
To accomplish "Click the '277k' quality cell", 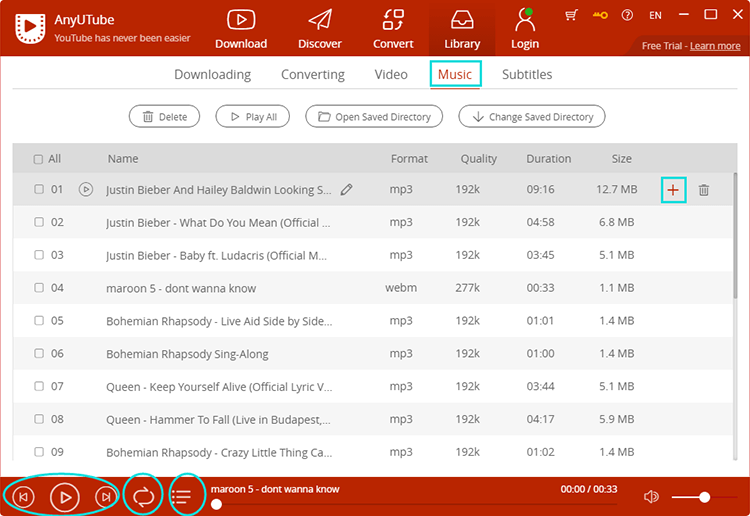I will [x=467, y=288].
